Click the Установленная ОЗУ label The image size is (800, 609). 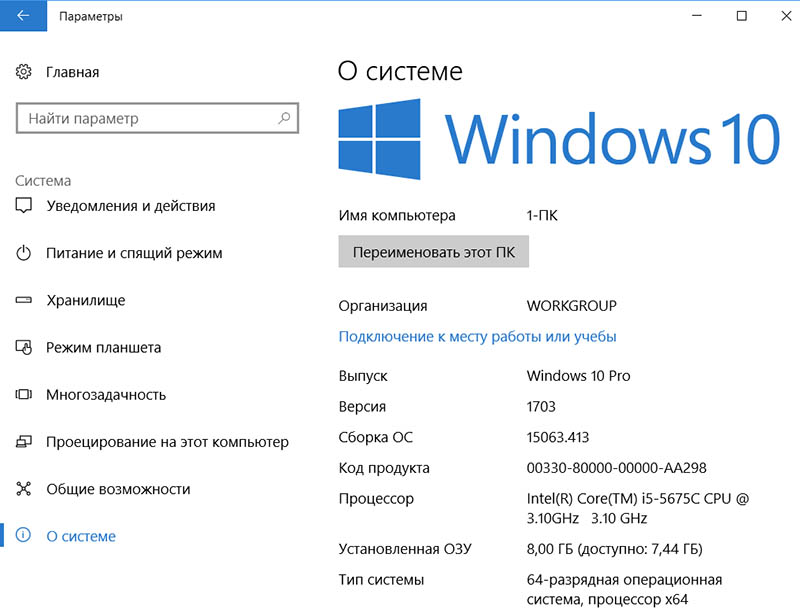[405, 549]
